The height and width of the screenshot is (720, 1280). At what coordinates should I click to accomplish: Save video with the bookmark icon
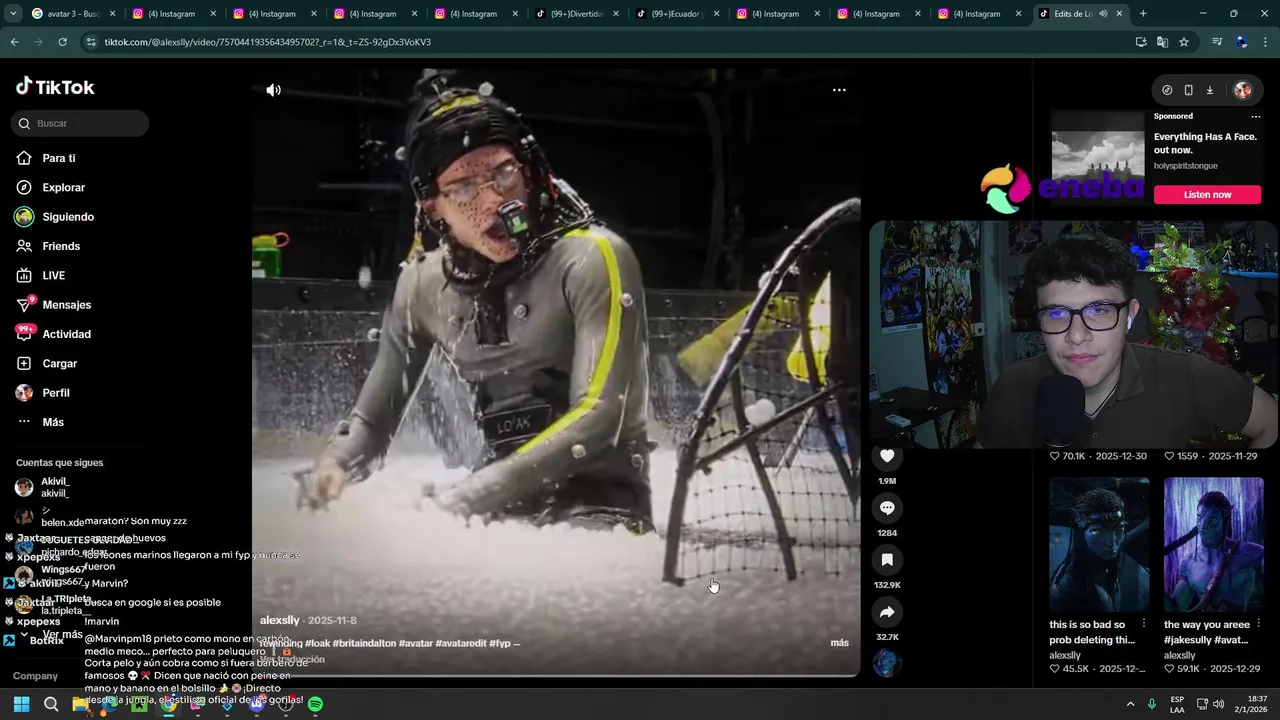click(x=887, y=560)
